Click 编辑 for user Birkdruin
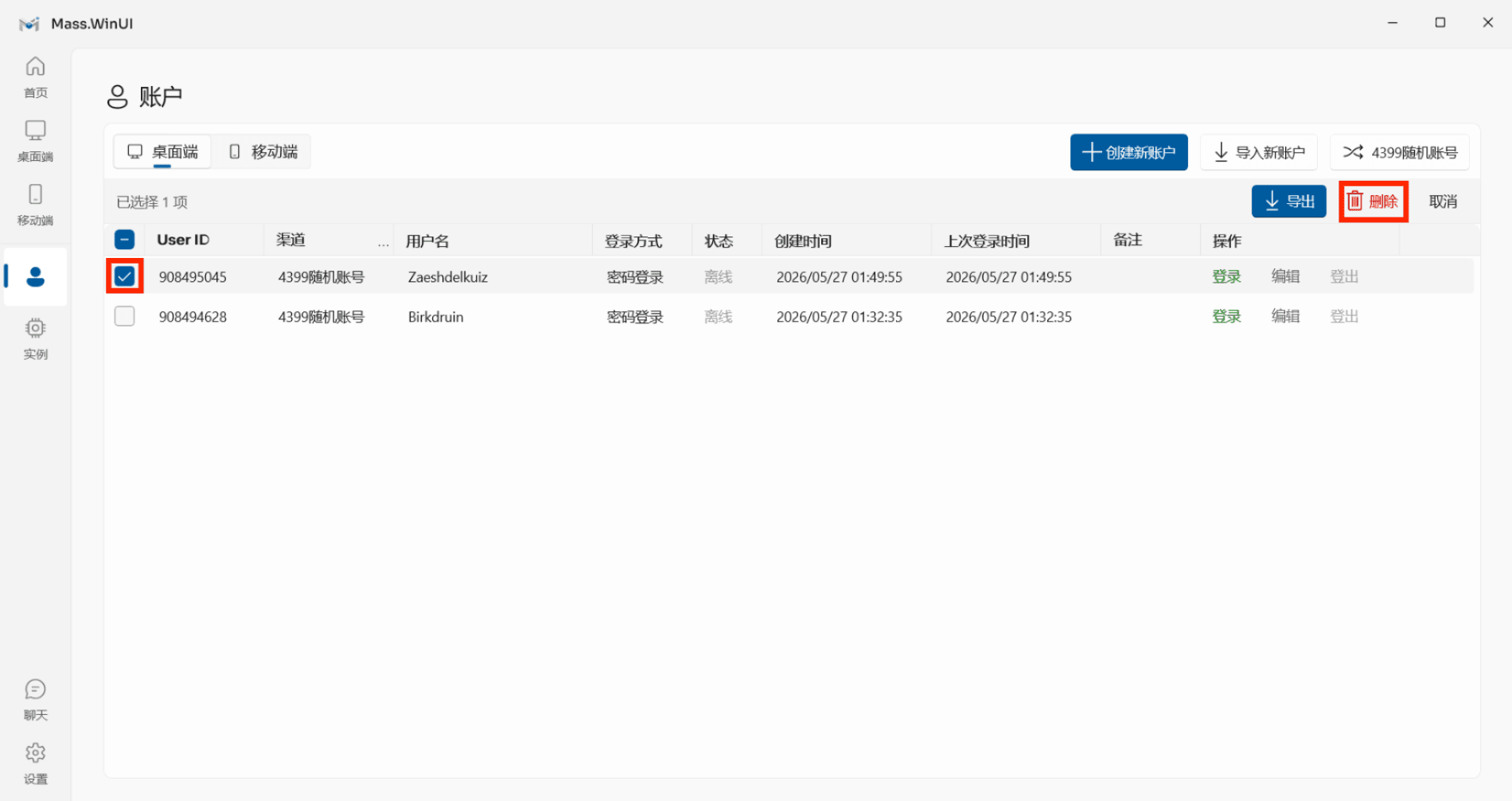This screenshot has height=801, width=1512. click(1285, 316)
